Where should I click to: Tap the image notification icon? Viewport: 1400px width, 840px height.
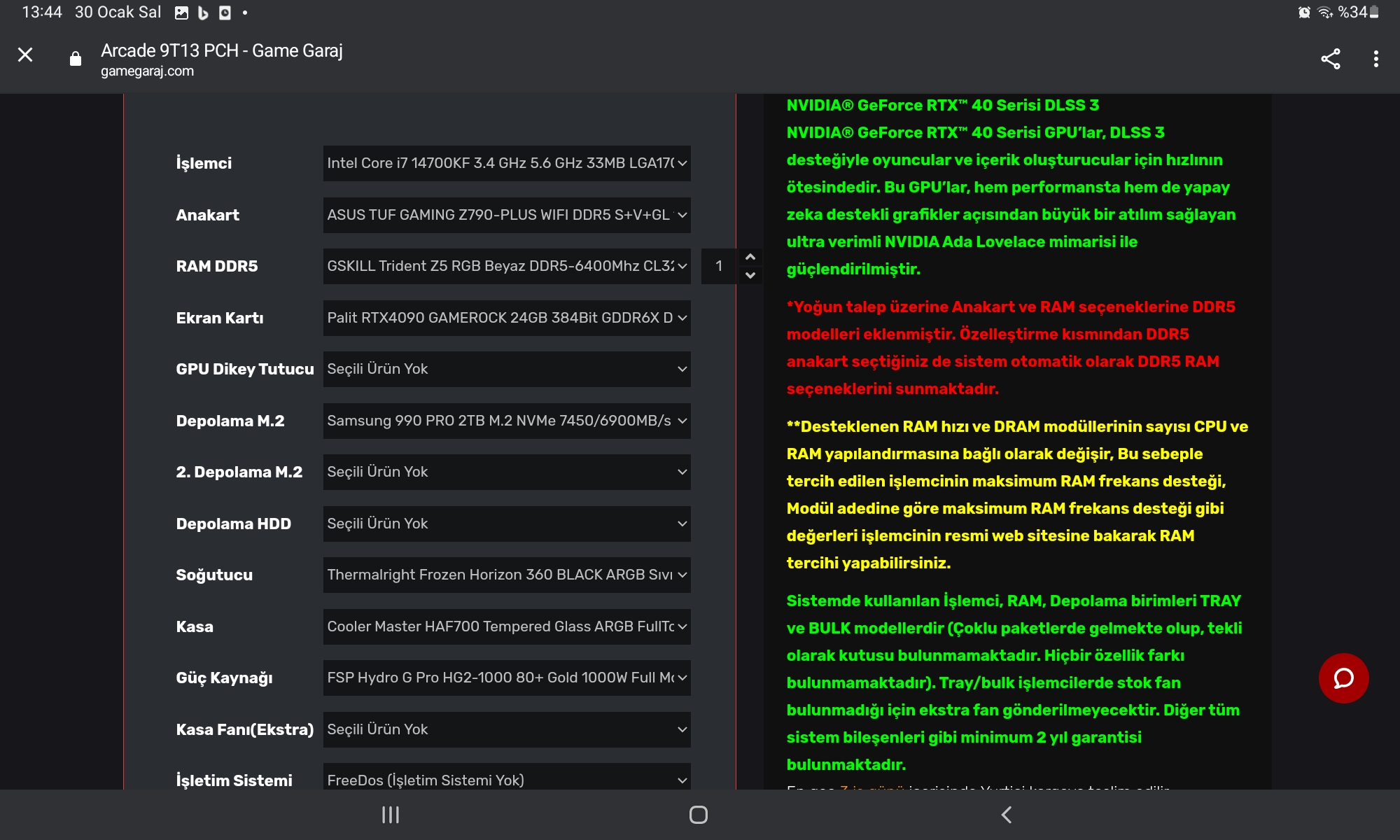click(181, 13)
